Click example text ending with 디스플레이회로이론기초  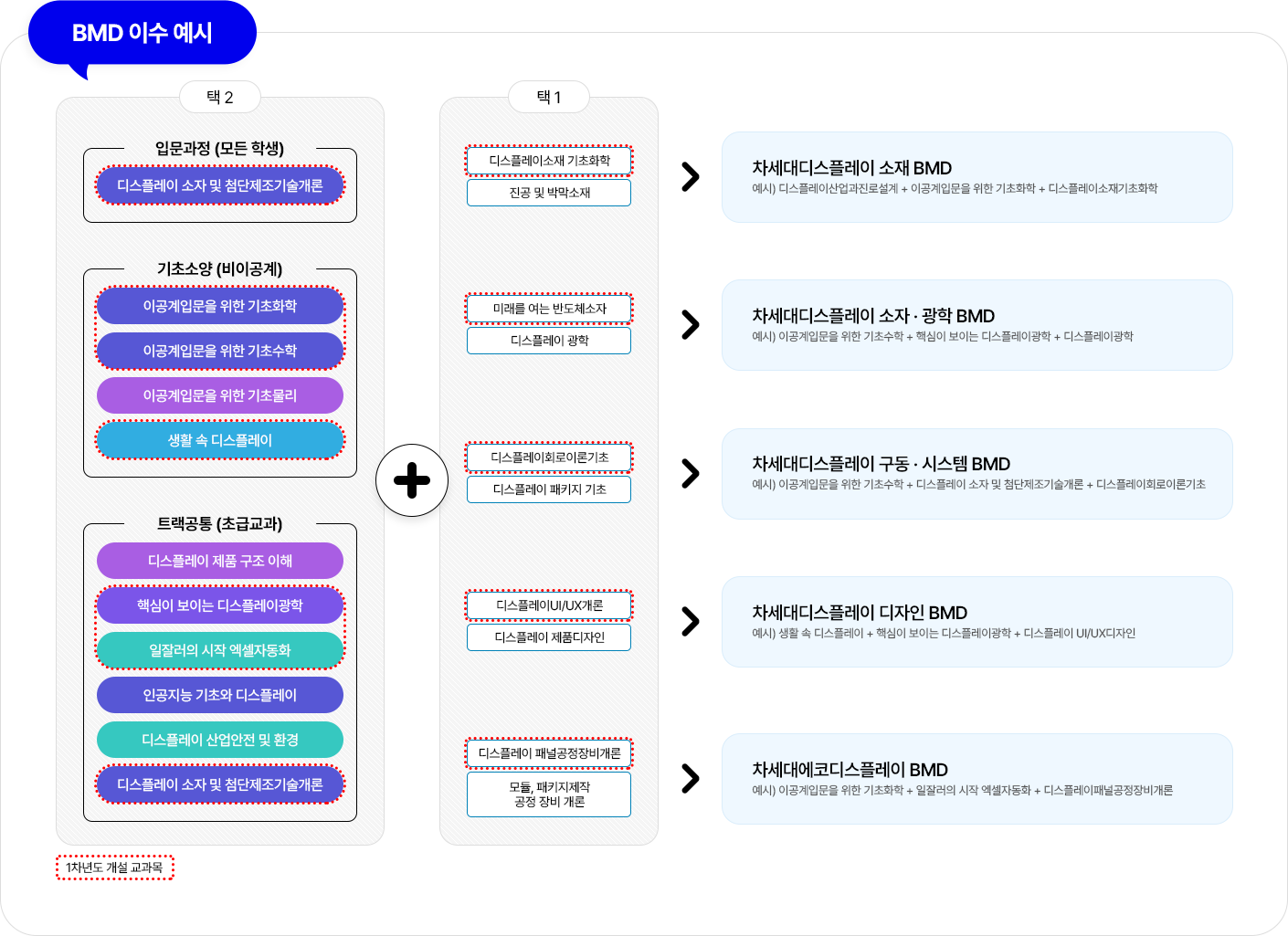click(x=978, y=485)
